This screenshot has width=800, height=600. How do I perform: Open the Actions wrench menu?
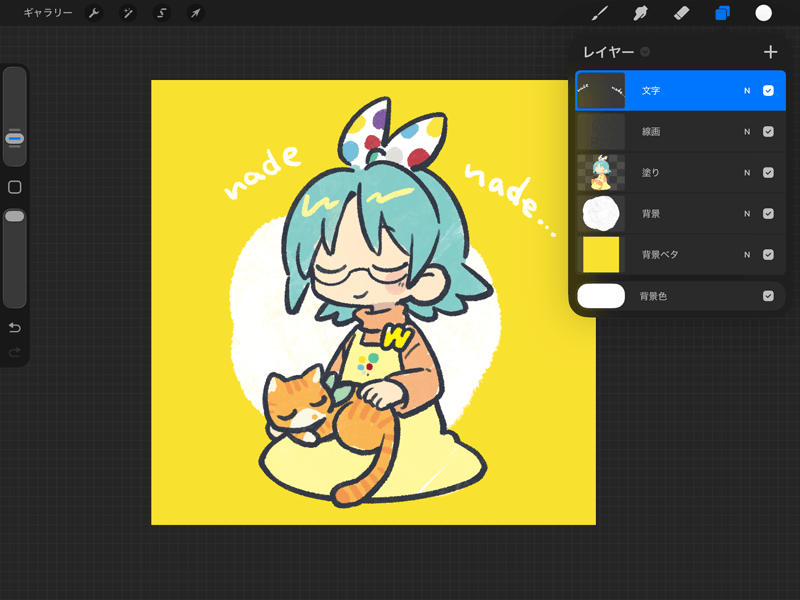click(94, 13)
